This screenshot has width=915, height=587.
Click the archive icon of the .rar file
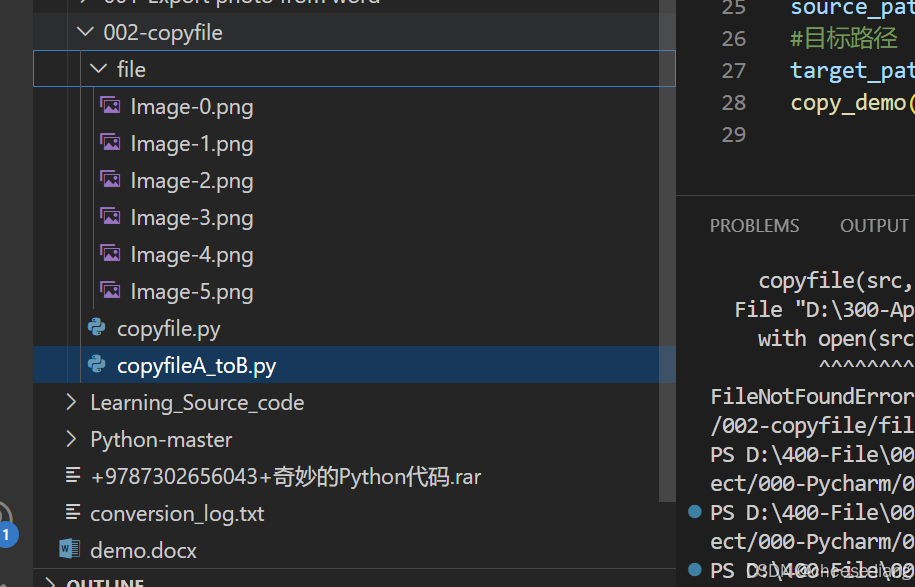tap(72, 476)
